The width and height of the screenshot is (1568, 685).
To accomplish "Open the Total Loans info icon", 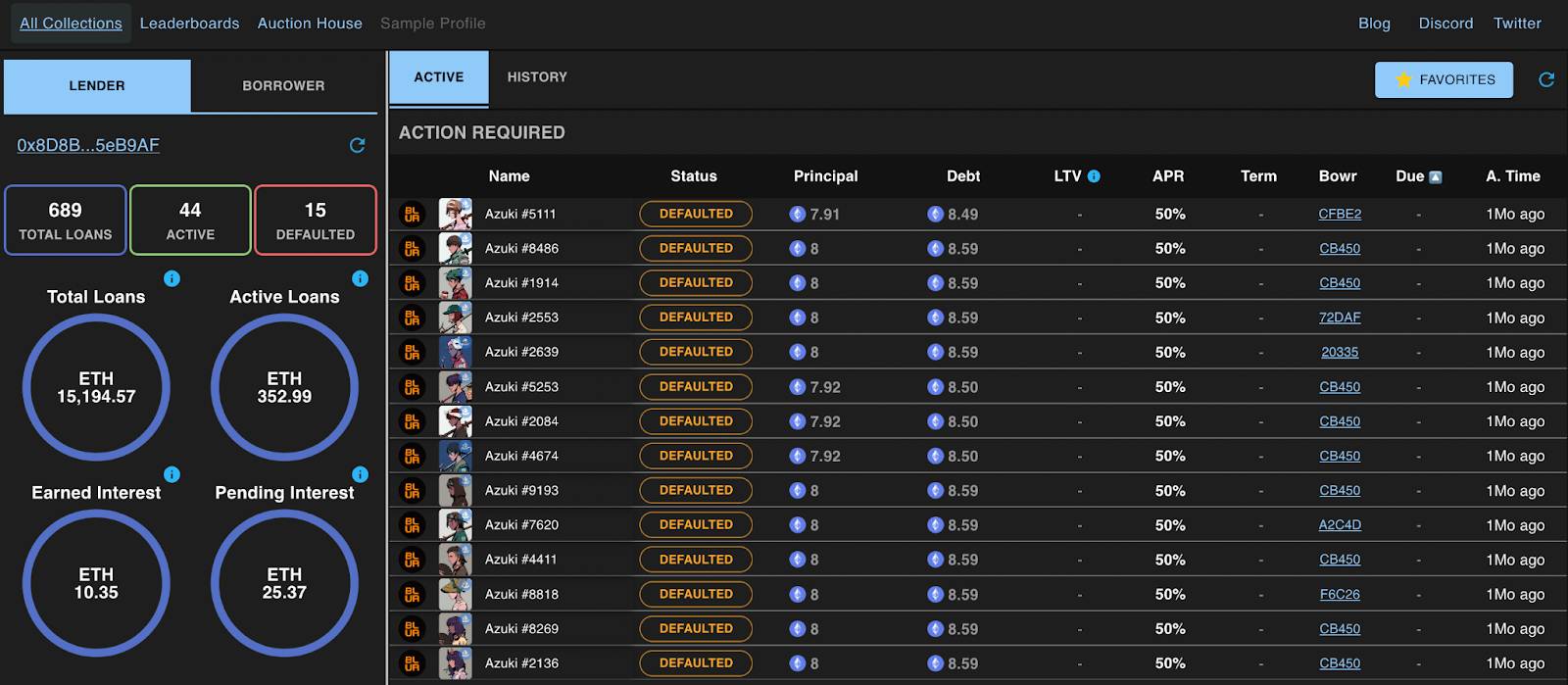I will 171,278.
